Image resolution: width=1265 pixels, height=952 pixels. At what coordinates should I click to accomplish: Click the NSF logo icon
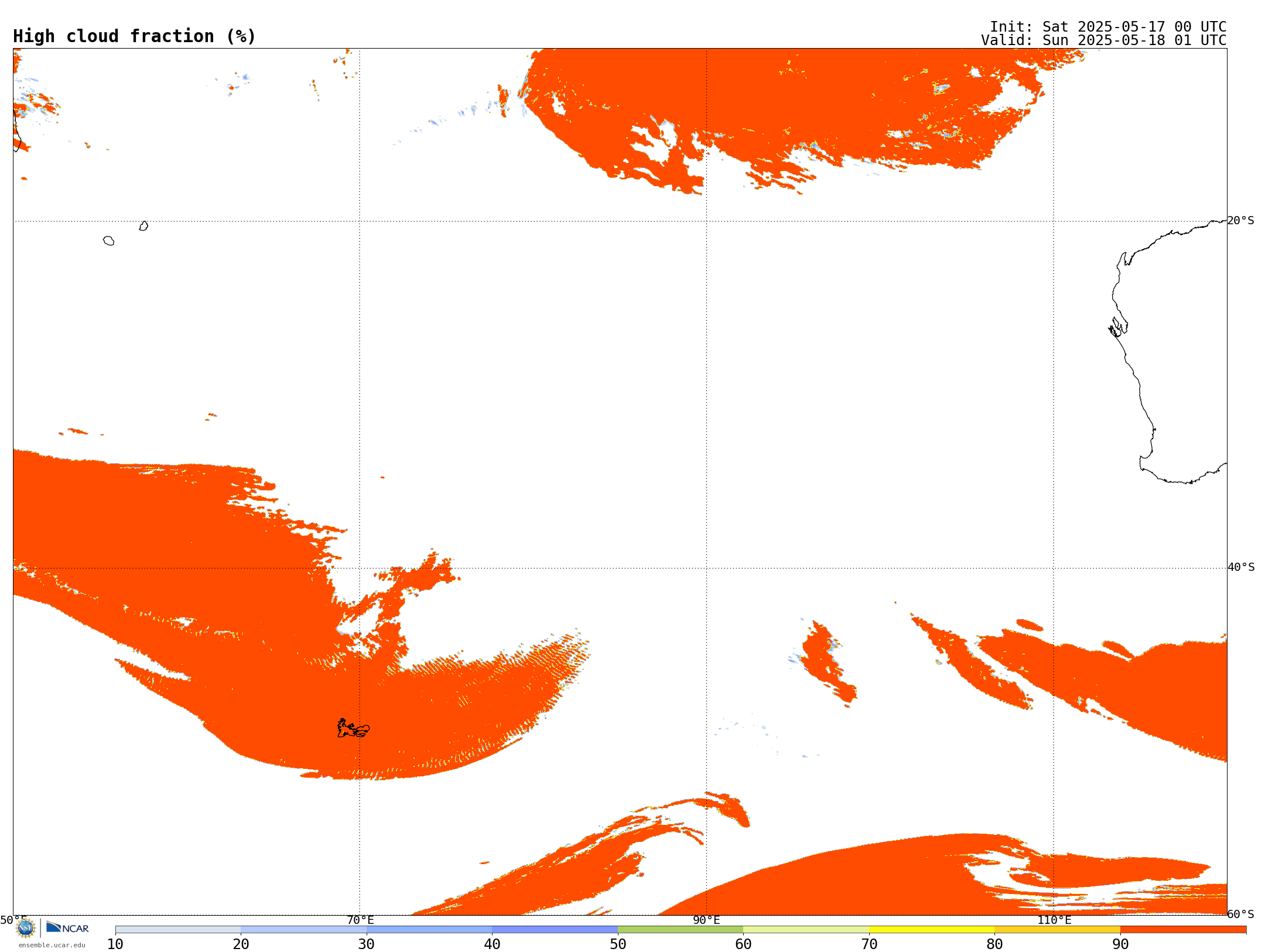pyautogui.click(x=26, y=928)
